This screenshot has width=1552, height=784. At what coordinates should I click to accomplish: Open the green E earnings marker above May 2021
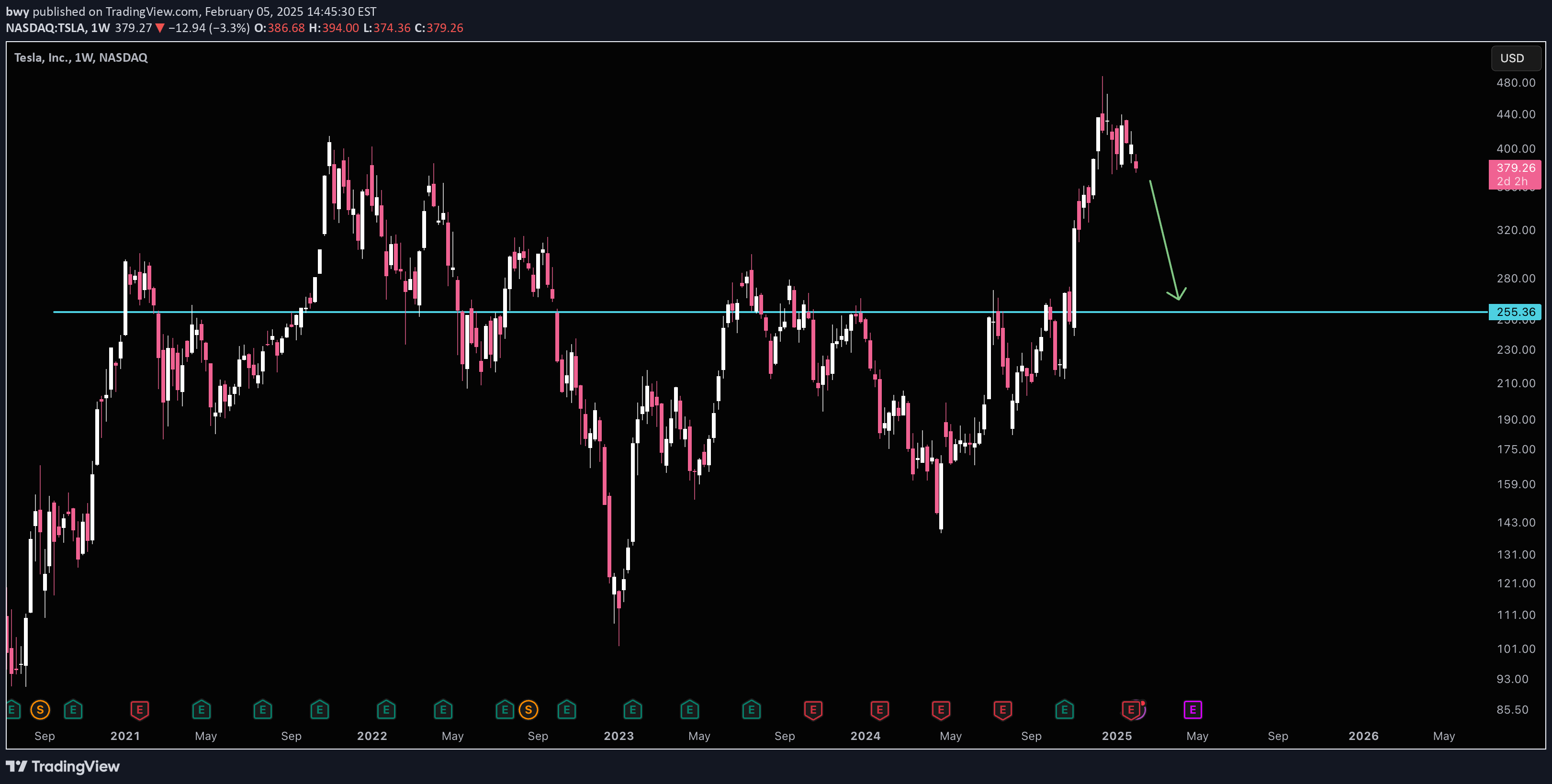pyautogui.click(x=201, y=710)
